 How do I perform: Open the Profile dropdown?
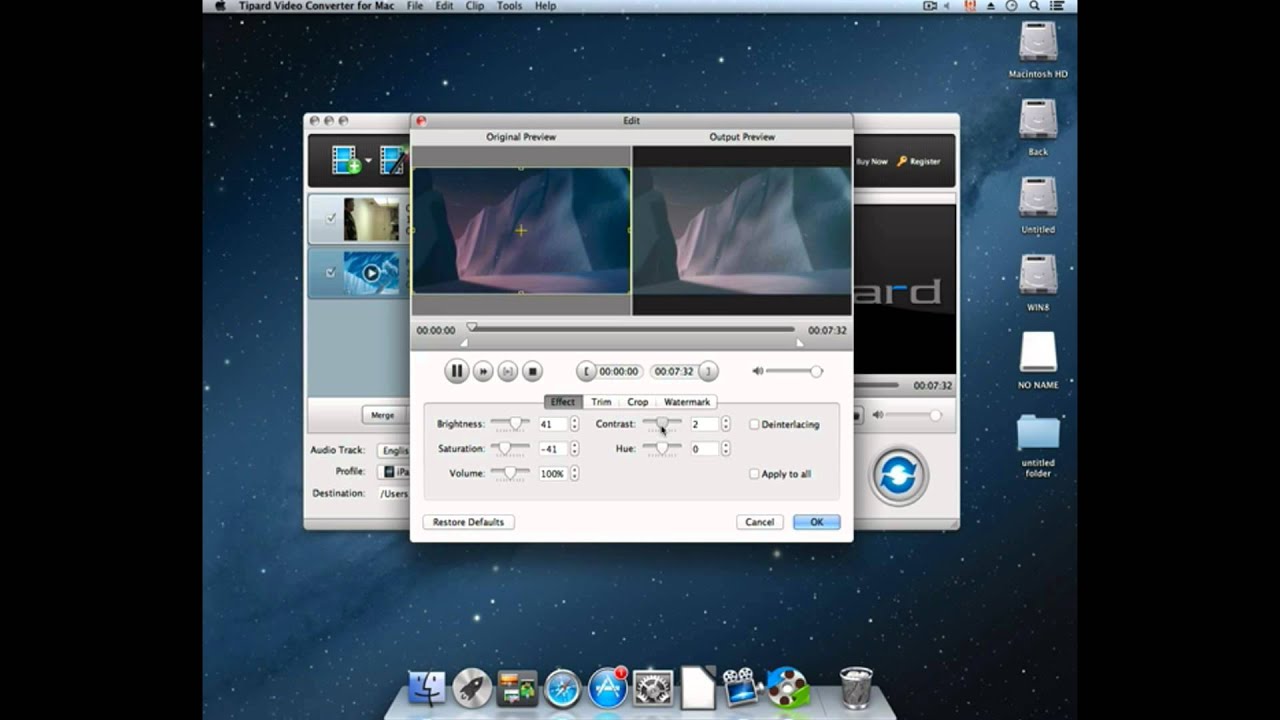point(394,471)
